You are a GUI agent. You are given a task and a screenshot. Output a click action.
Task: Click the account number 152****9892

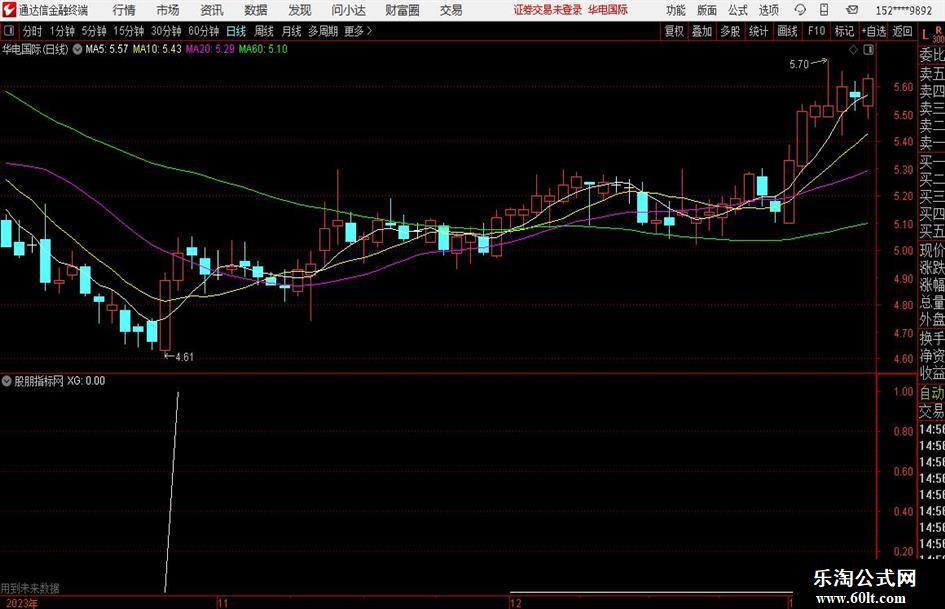point(904,10)
